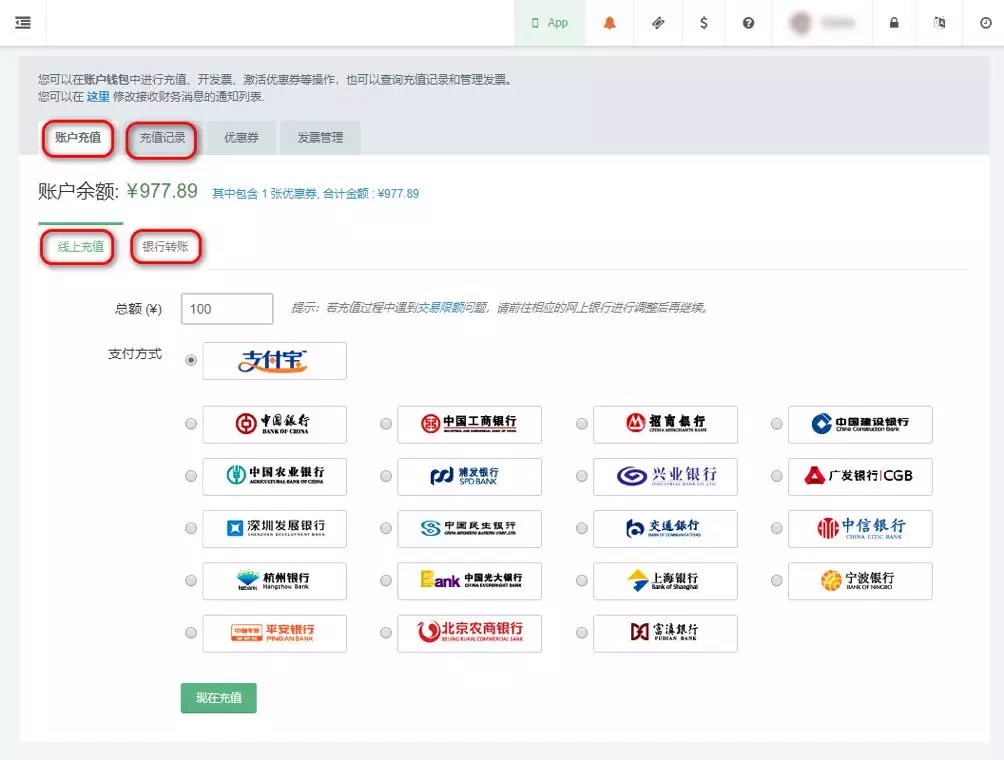Image resolution: width=1004 pixels, height=760 pixels.
Task: Open help via question mark icon
Action: (748, 23)
